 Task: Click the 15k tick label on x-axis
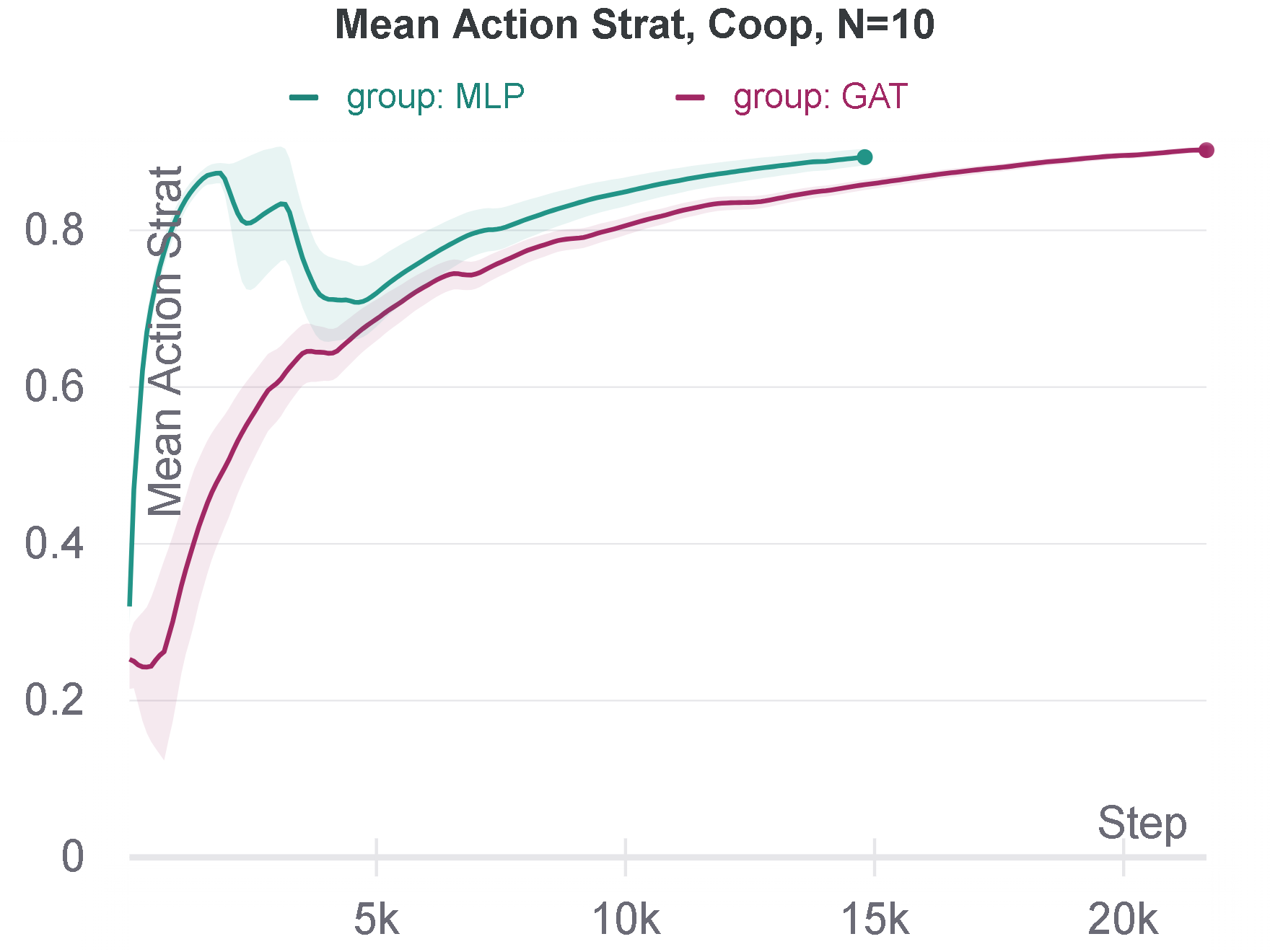tap(875, 920)
